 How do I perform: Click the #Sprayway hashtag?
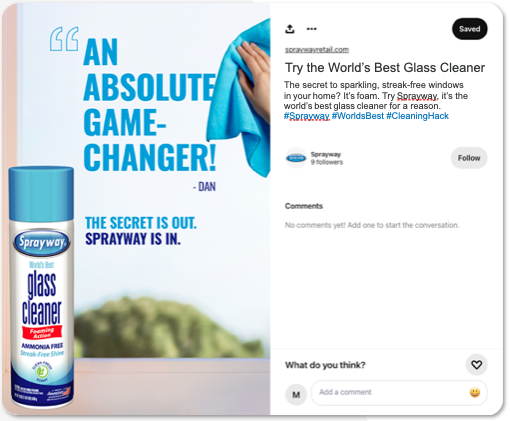point(306,116)
